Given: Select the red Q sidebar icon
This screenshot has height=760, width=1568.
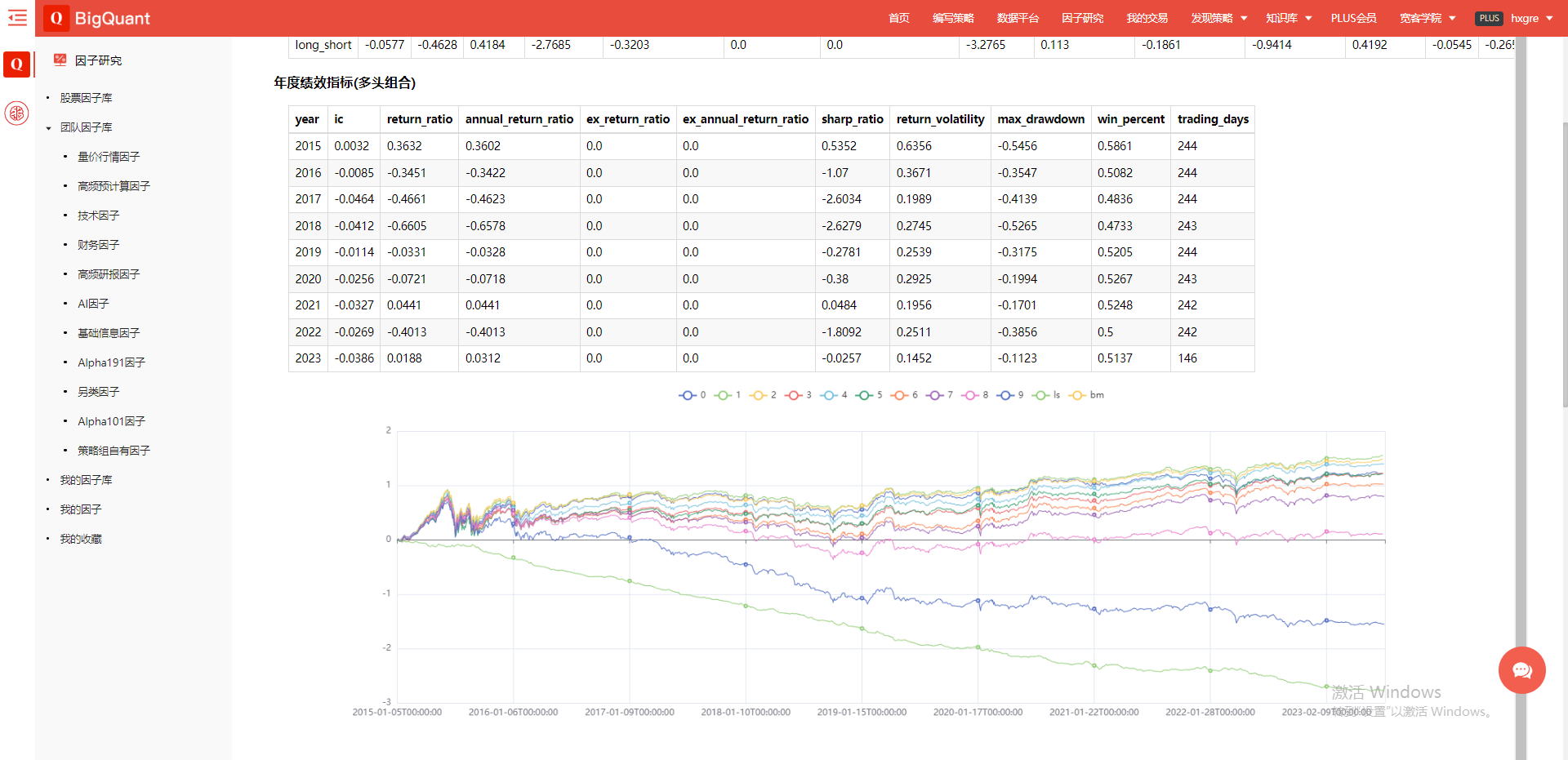Looking at the screenshot, I should [16, 64].
